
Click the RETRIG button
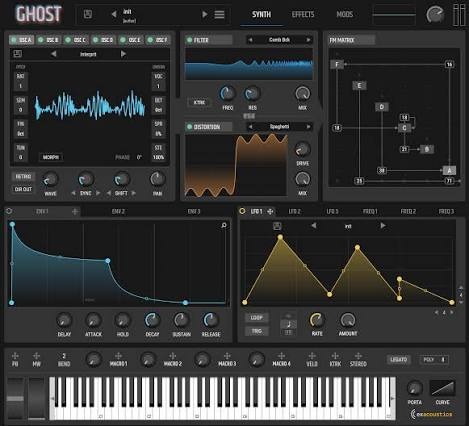[x=23, y=176]
